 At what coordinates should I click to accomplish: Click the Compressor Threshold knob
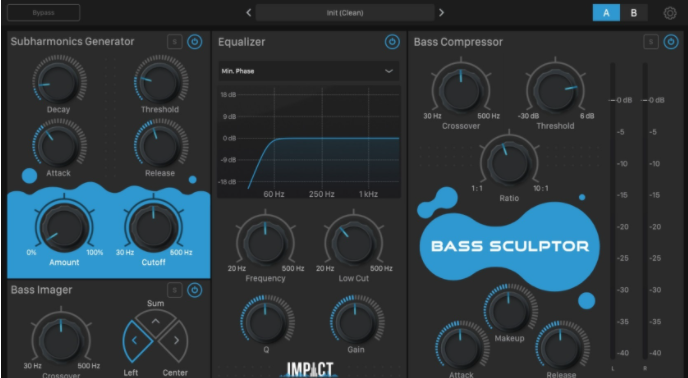[555, 90]
